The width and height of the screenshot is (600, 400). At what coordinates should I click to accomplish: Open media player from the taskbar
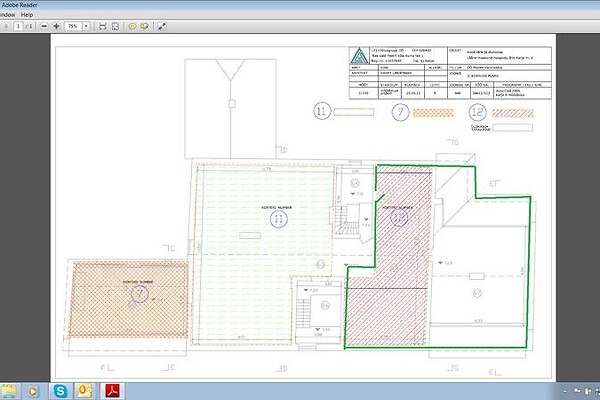(34, 389)
